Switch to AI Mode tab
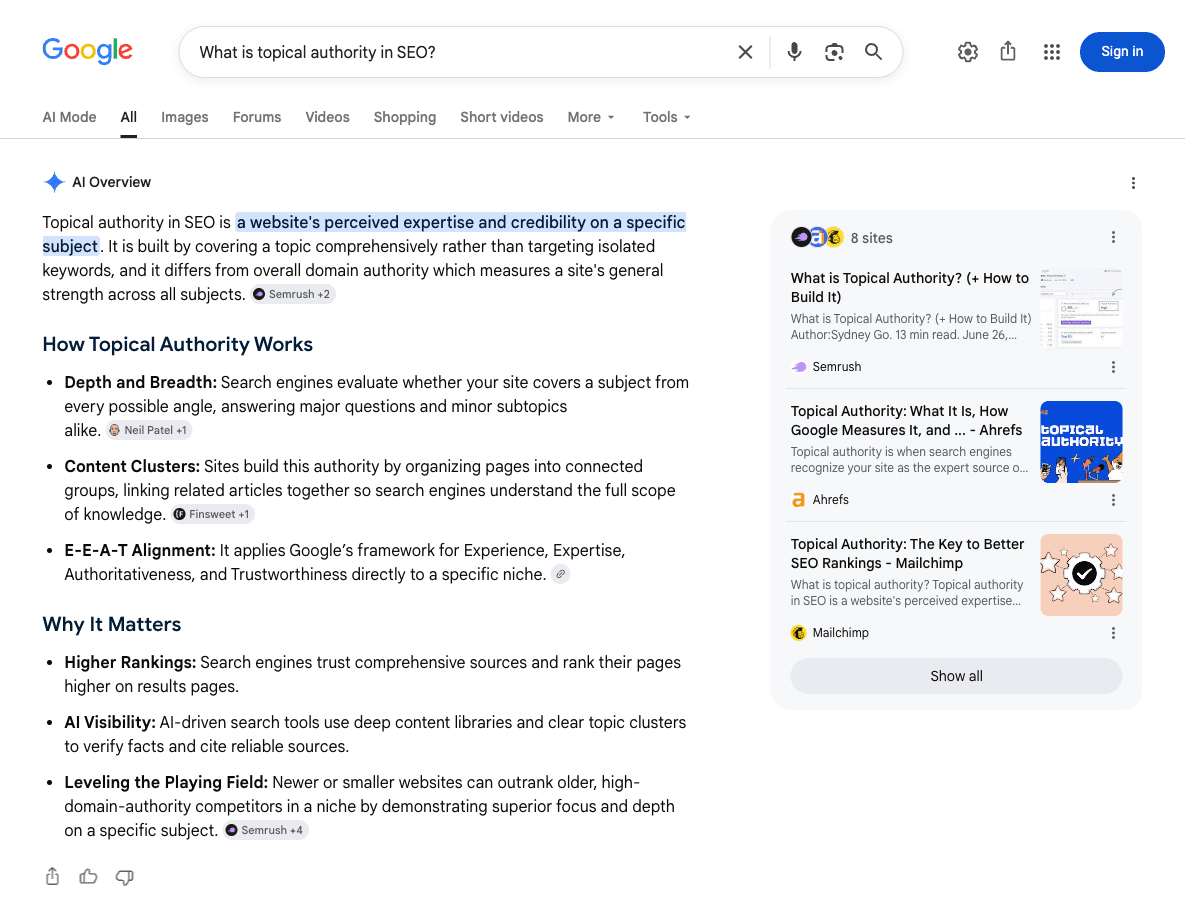 click(70, 117)
